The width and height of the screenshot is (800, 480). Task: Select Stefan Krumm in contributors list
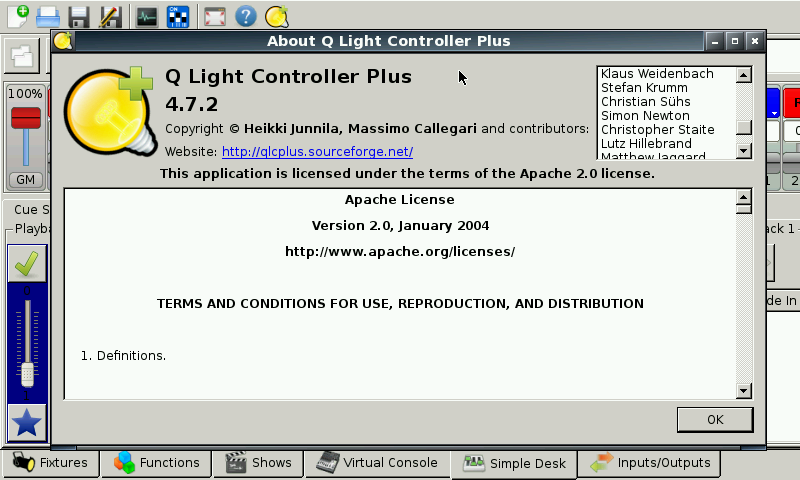point(644,88)
